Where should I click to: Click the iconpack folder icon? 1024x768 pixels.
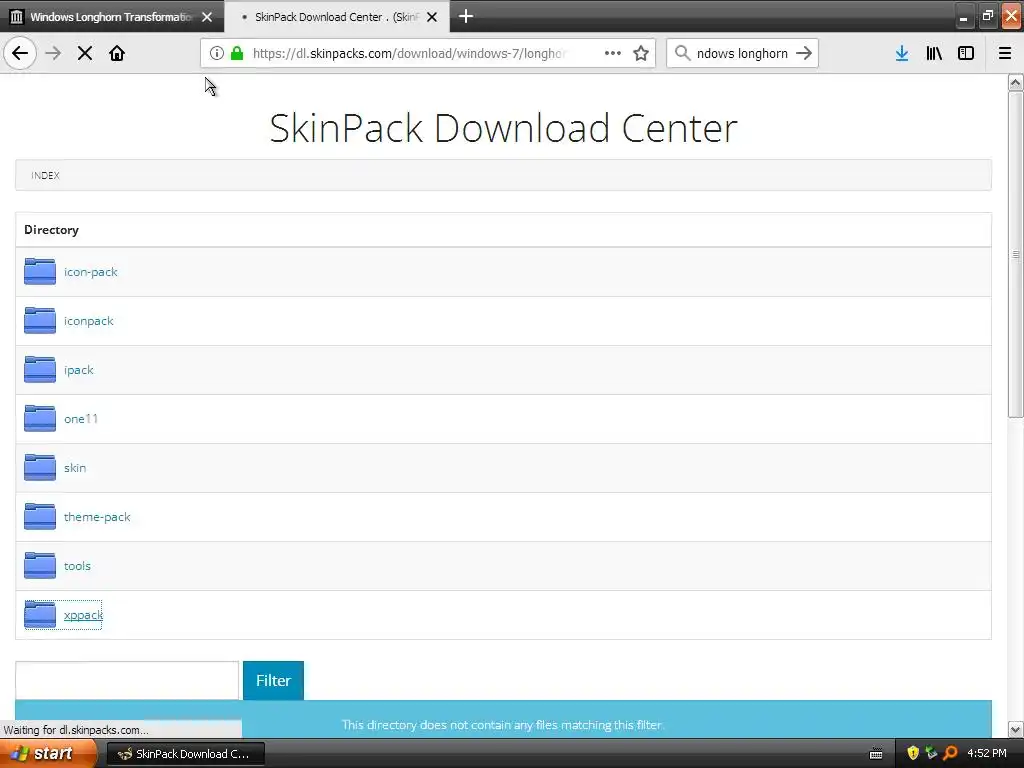pos(40,321)
